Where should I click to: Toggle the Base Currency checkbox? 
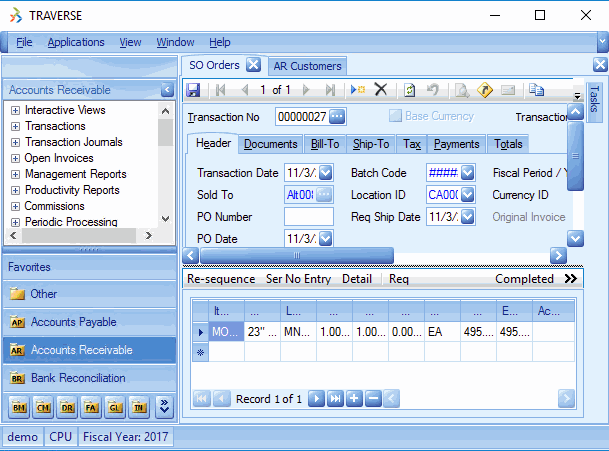(395, 115)
